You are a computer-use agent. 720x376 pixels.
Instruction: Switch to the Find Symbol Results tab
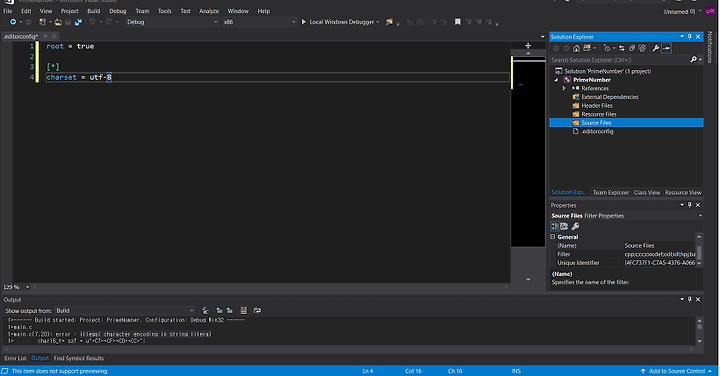coord(79,358)
